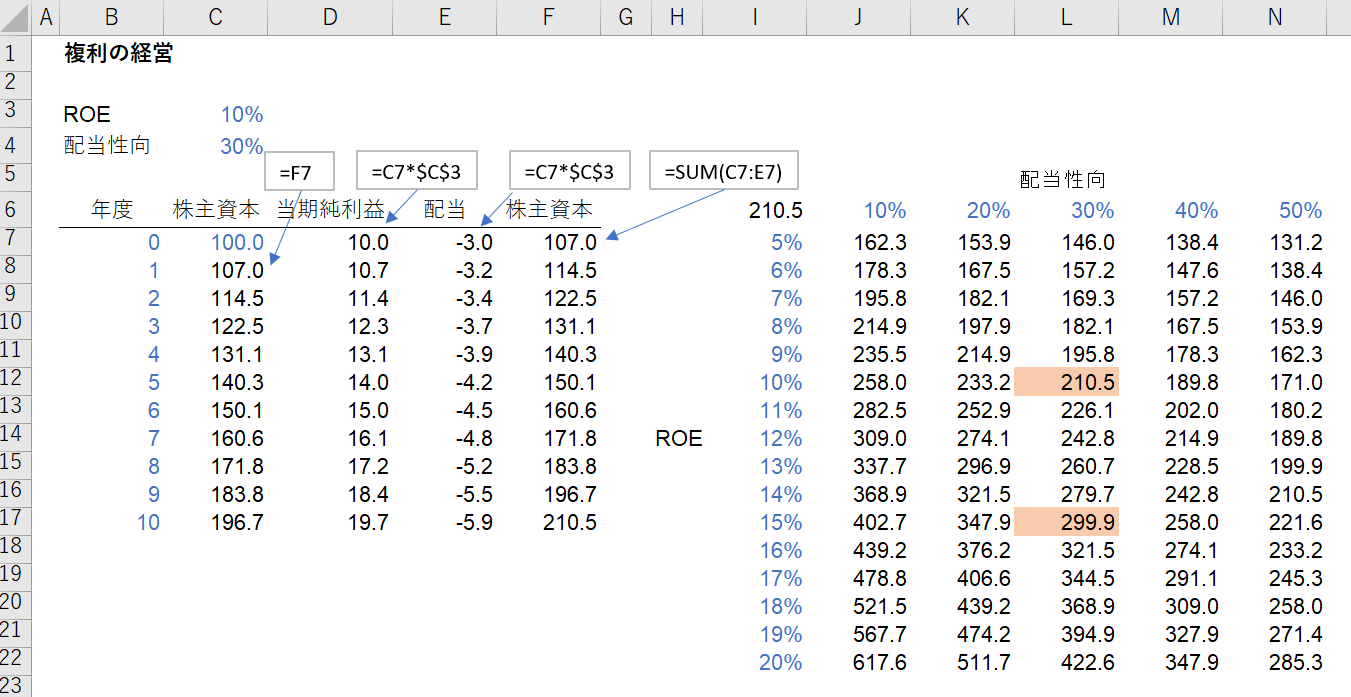Select column F header
Screen dimensions: 1351x697
pyautogui.click(x=547, y=17)
